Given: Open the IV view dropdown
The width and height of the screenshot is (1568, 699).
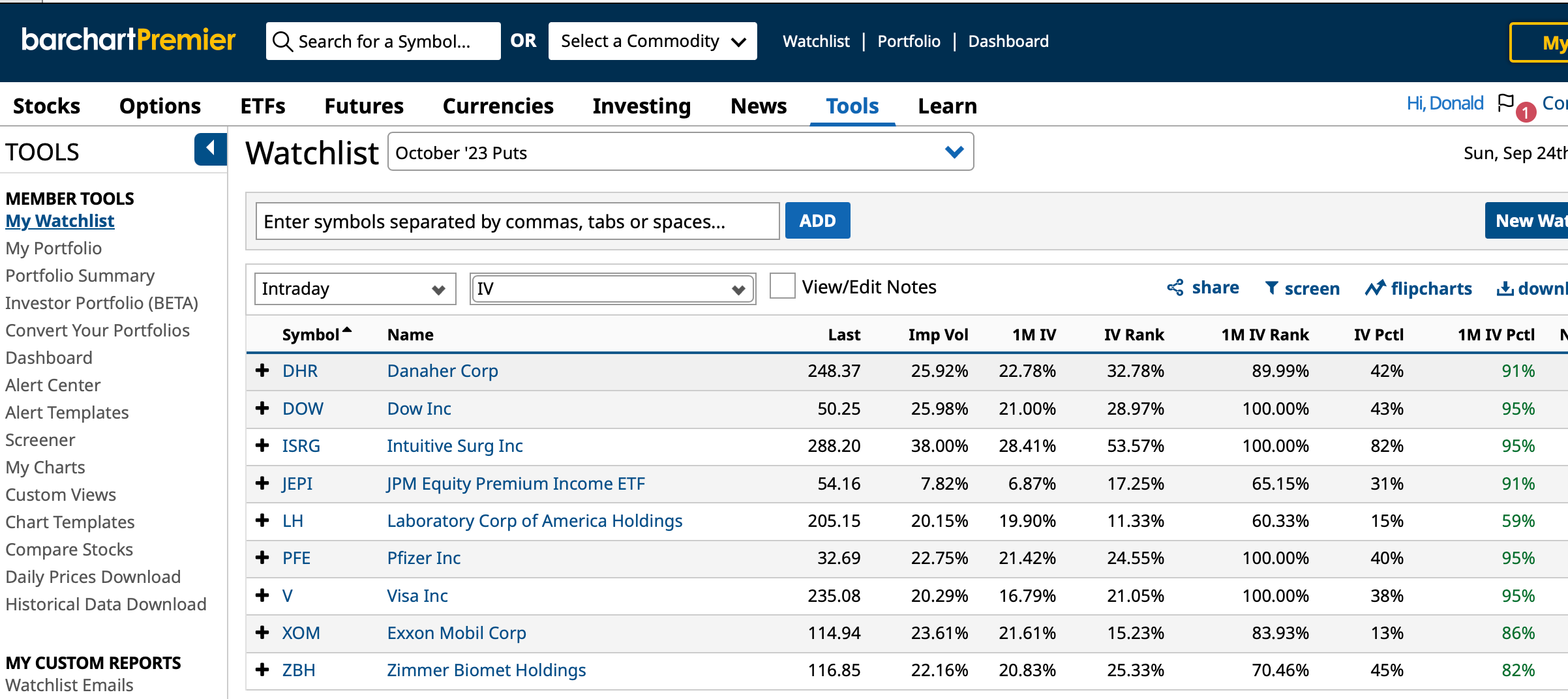Looking at the screenshot, I should 612,288.
